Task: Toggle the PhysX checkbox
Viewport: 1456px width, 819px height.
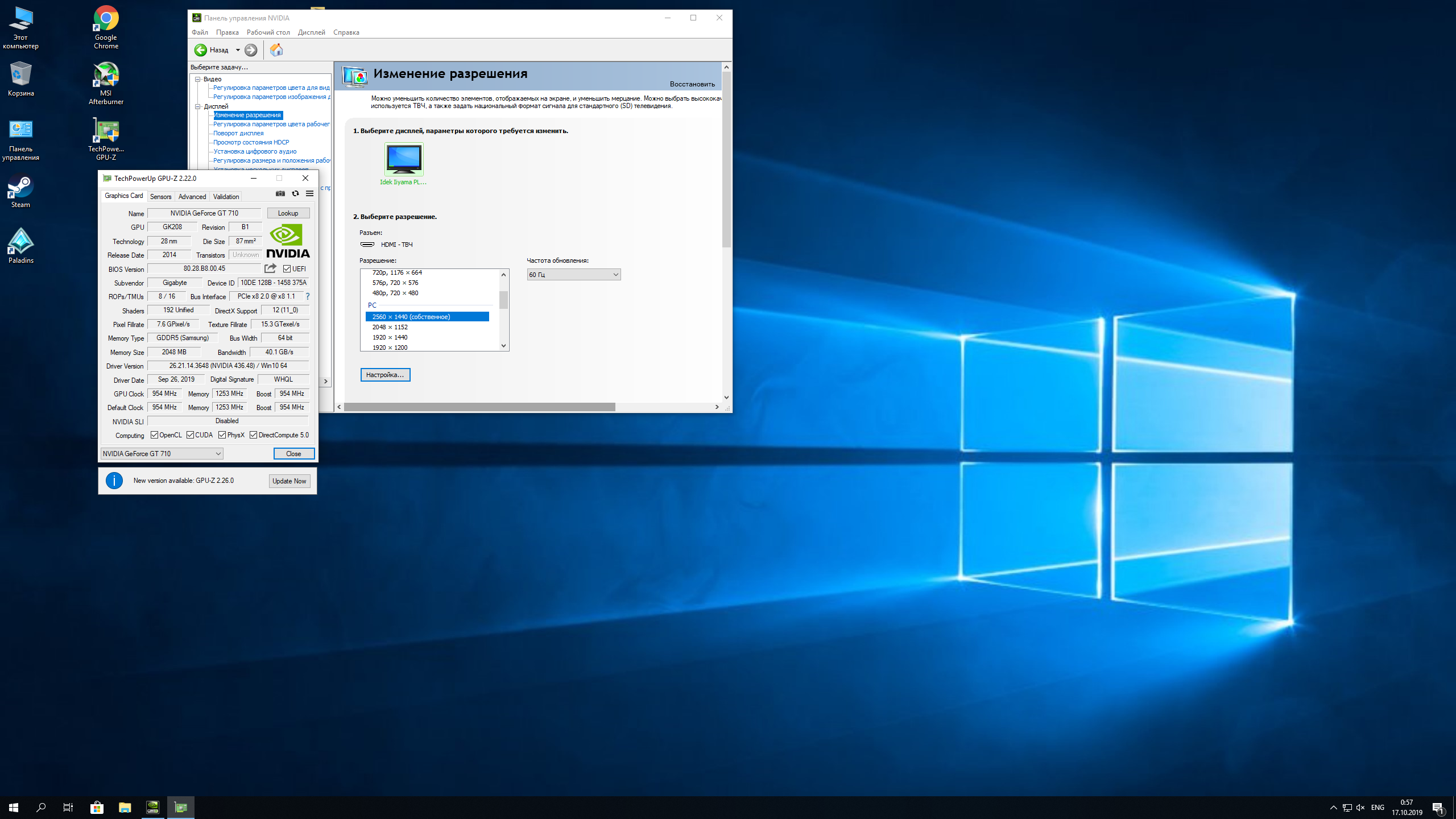Action: [x=222, y=435]
